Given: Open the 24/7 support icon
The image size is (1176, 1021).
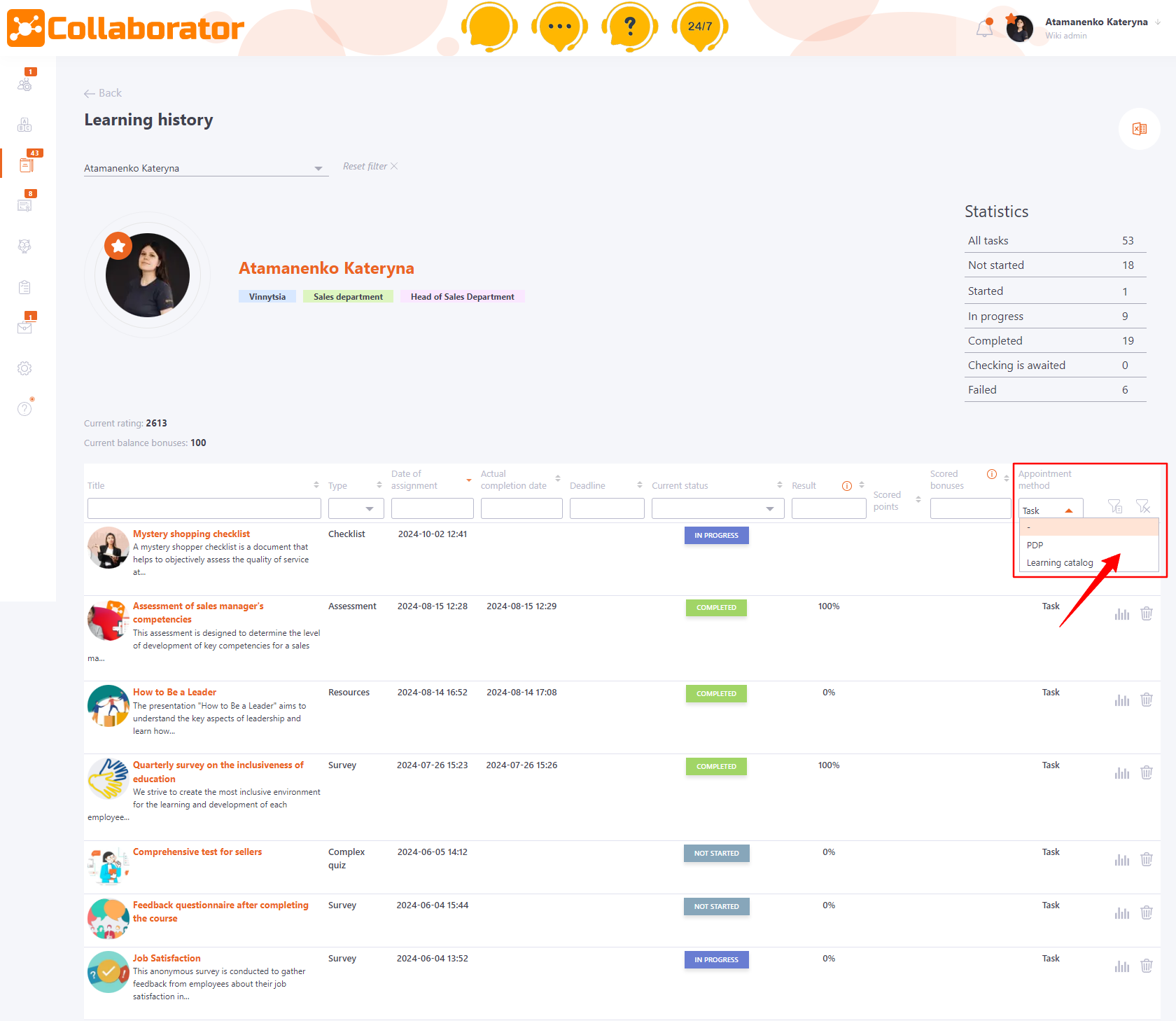Looking at the screenshot, I should pos(699,27).
